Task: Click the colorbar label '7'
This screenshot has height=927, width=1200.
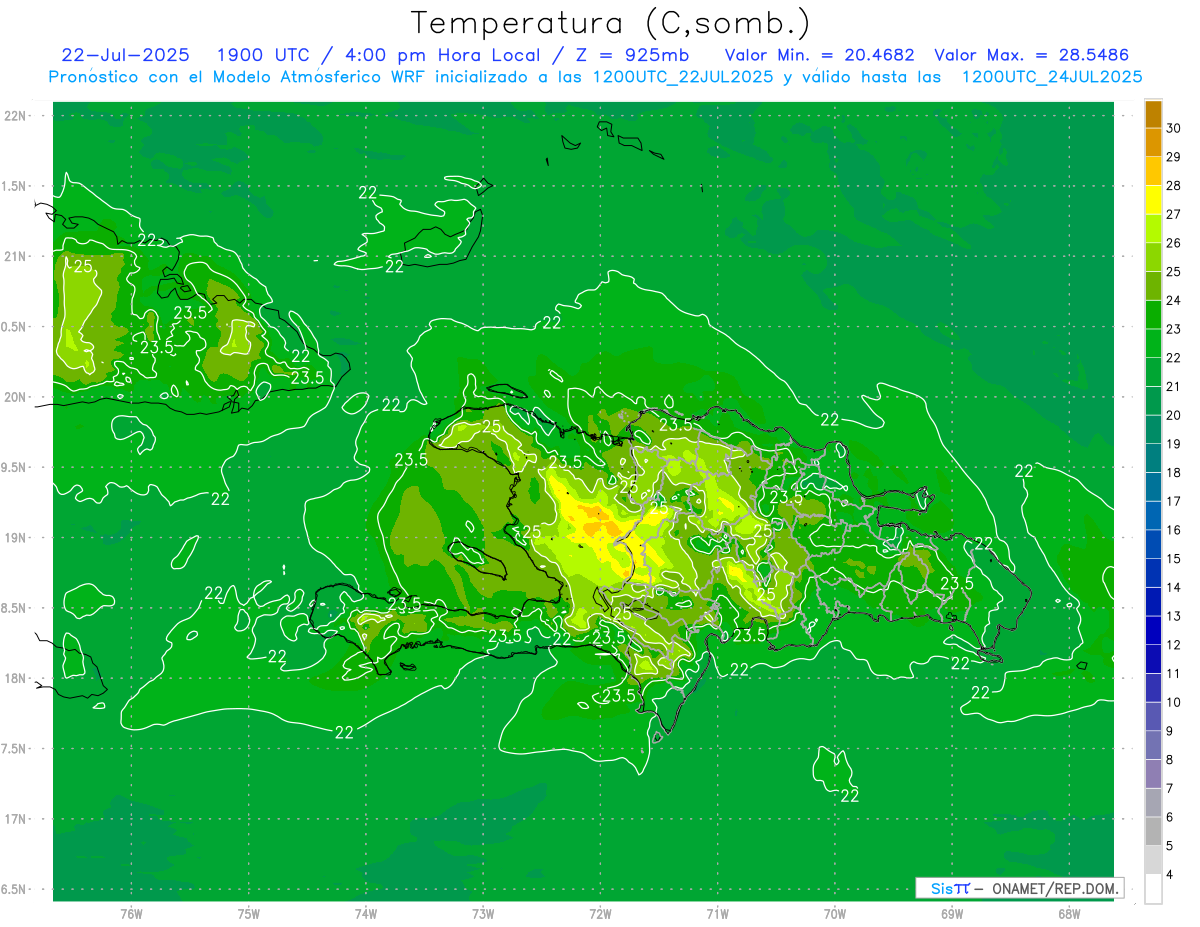Action: click(x=1170, y=788)
